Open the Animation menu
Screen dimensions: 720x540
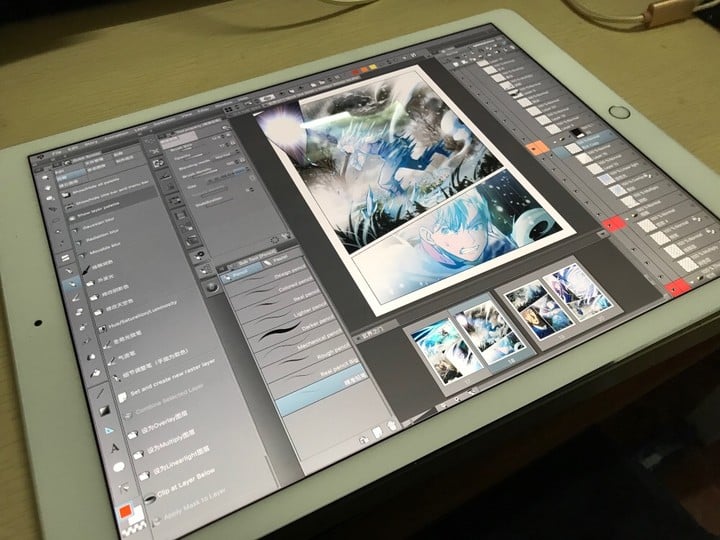point(116,137)
